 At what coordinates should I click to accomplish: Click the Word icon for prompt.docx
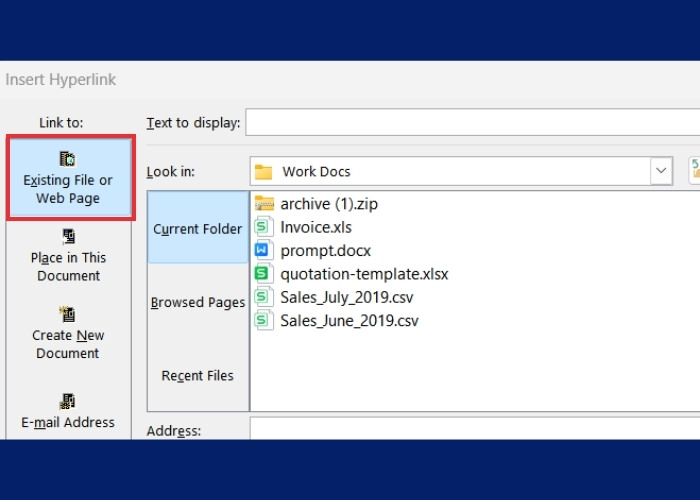(264, 250)
